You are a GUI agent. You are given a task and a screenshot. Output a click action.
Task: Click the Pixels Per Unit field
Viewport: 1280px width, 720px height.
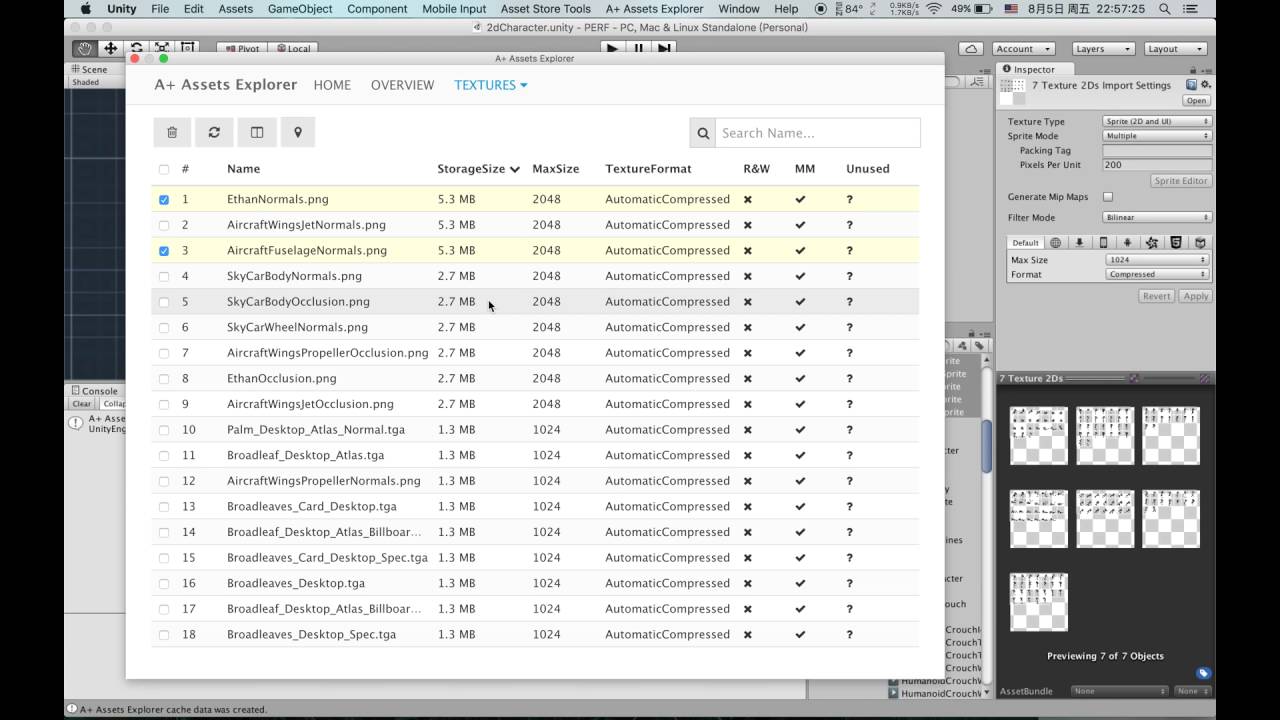point(1157,165)
